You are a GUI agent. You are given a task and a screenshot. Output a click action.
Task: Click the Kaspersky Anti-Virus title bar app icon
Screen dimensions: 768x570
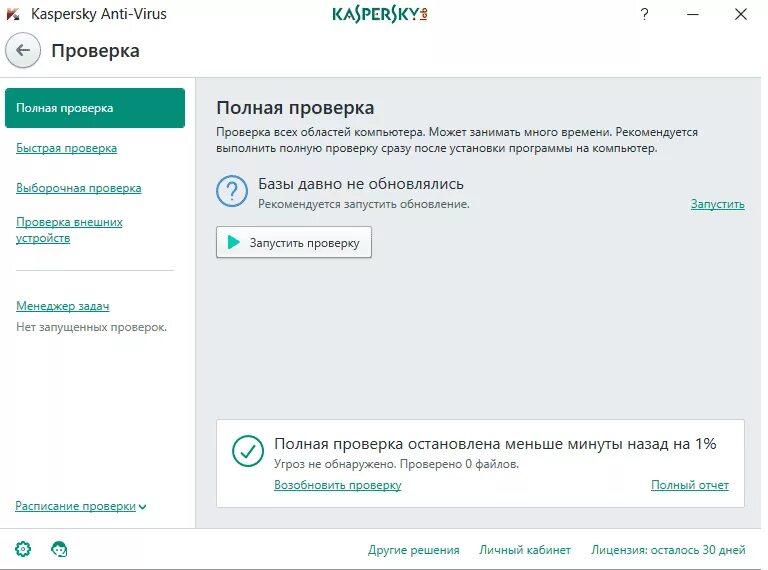click(x=13, y=14)
